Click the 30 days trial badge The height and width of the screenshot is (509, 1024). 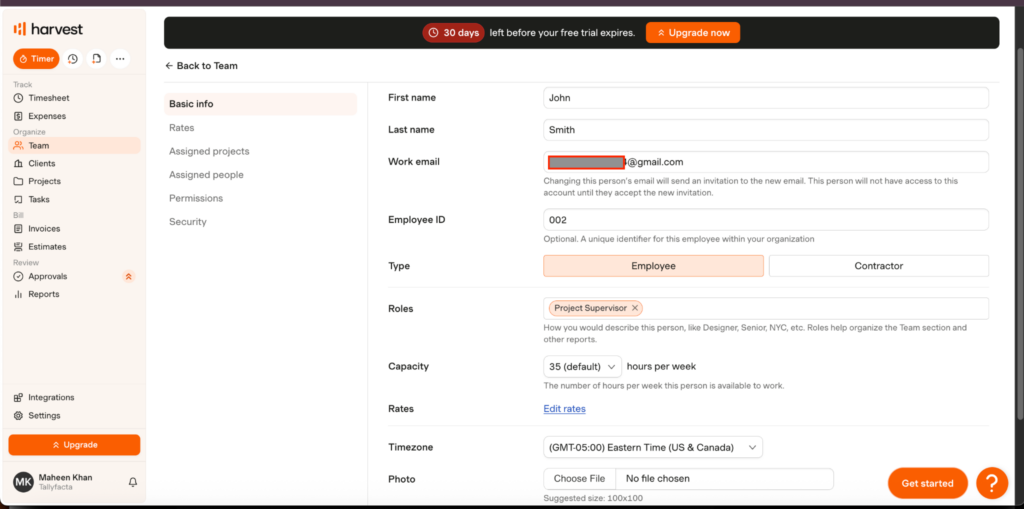(453, 33)
